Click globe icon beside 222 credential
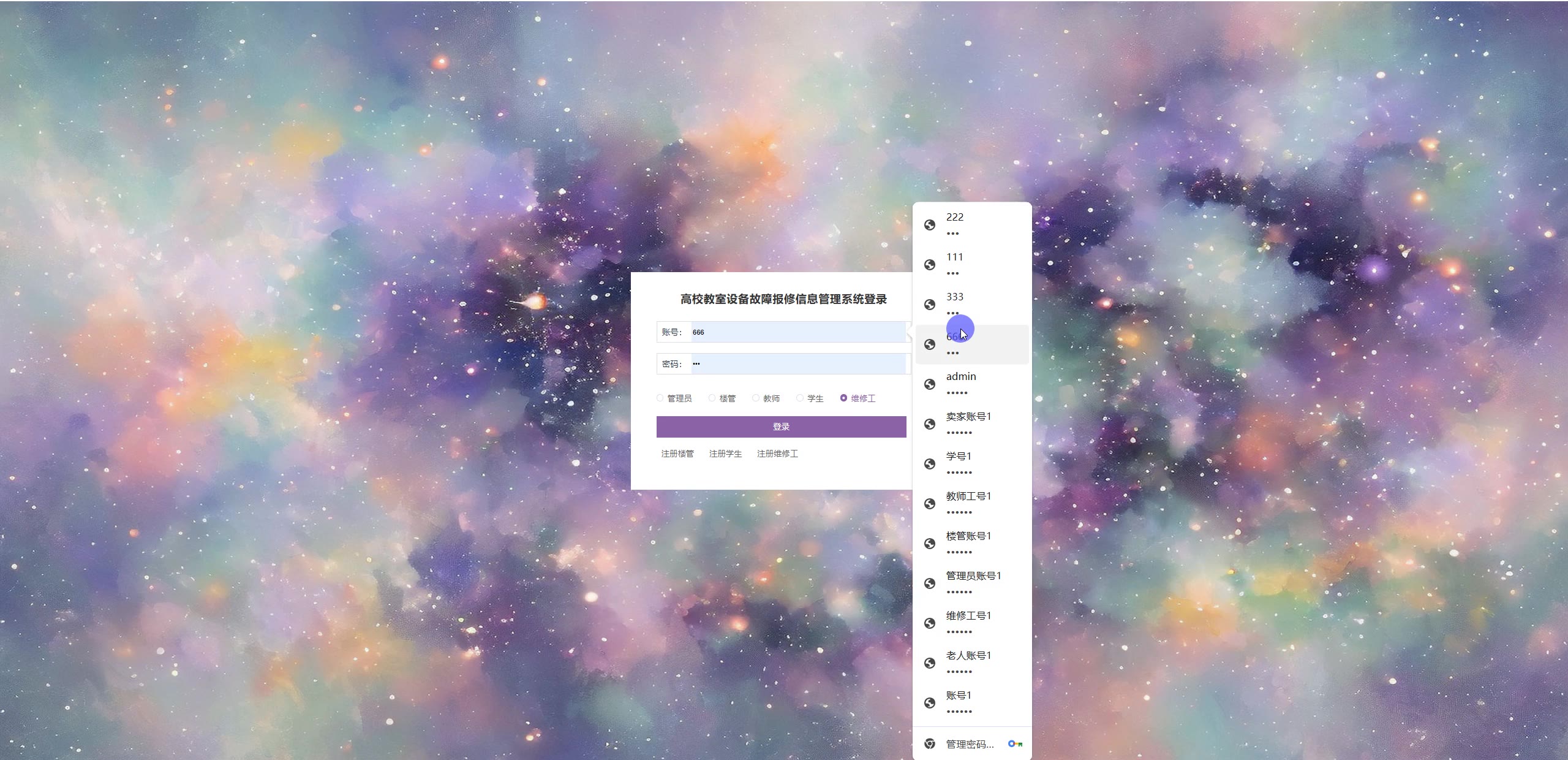 [930, 225]
